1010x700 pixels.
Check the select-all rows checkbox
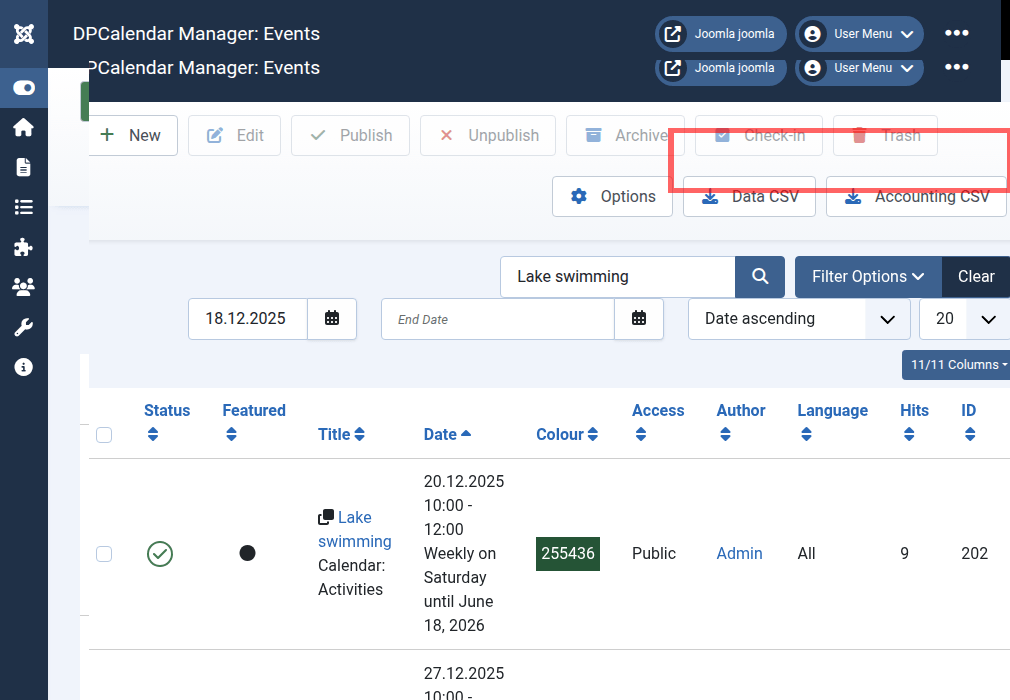[x=104, y=435]
